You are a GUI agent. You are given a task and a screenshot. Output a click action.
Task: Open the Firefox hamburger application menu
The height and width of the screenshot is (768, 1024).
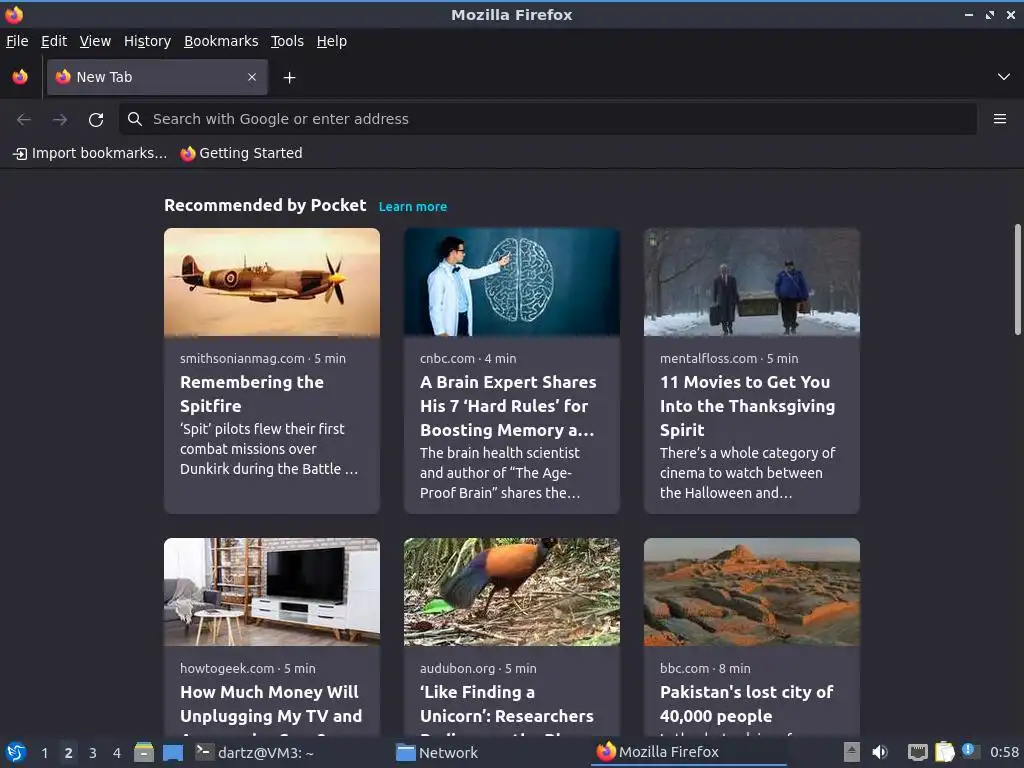pos(1000,119)
